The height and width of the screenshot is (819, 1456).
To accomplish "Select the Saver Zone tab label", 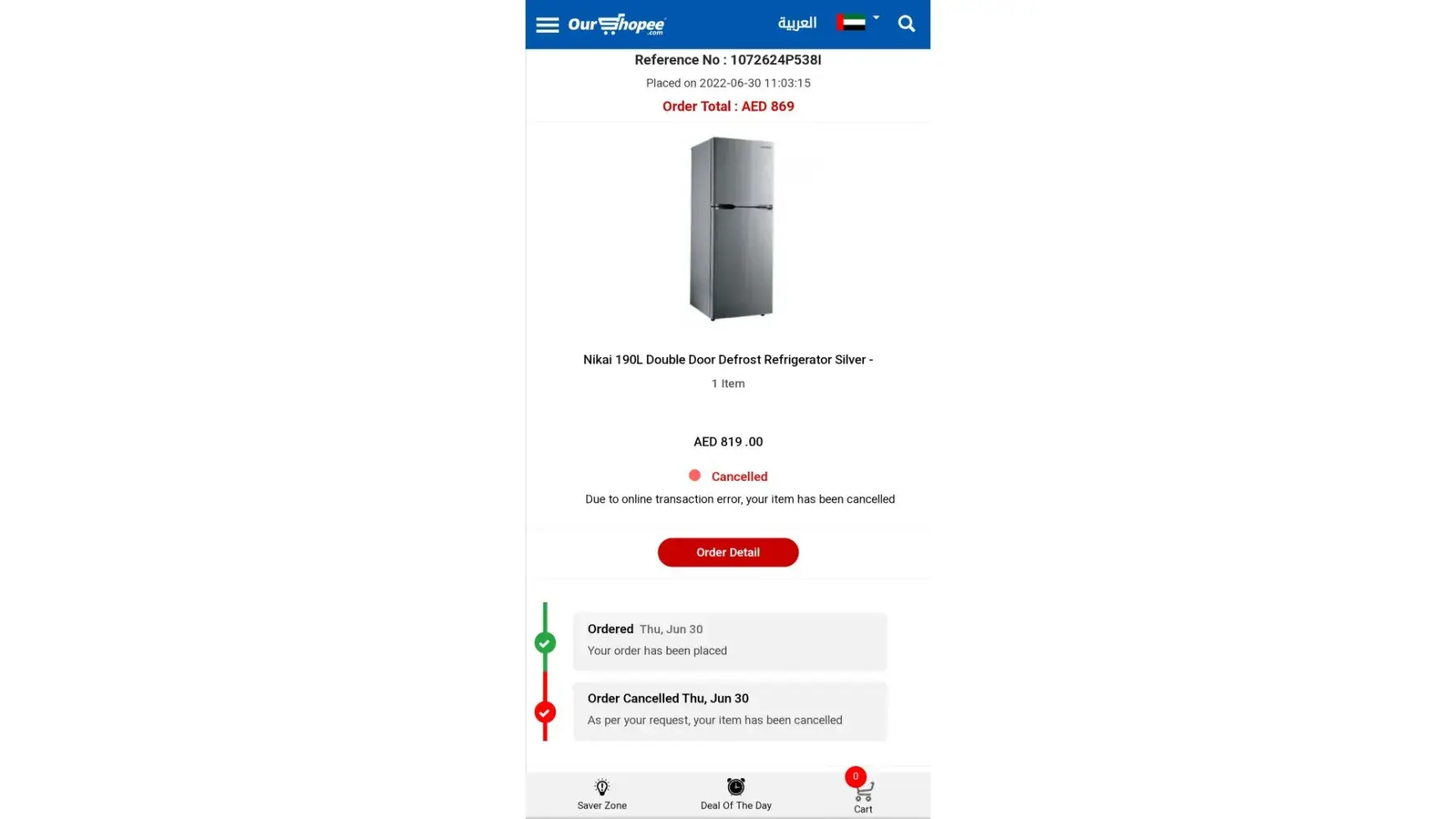I will point(602,806).
